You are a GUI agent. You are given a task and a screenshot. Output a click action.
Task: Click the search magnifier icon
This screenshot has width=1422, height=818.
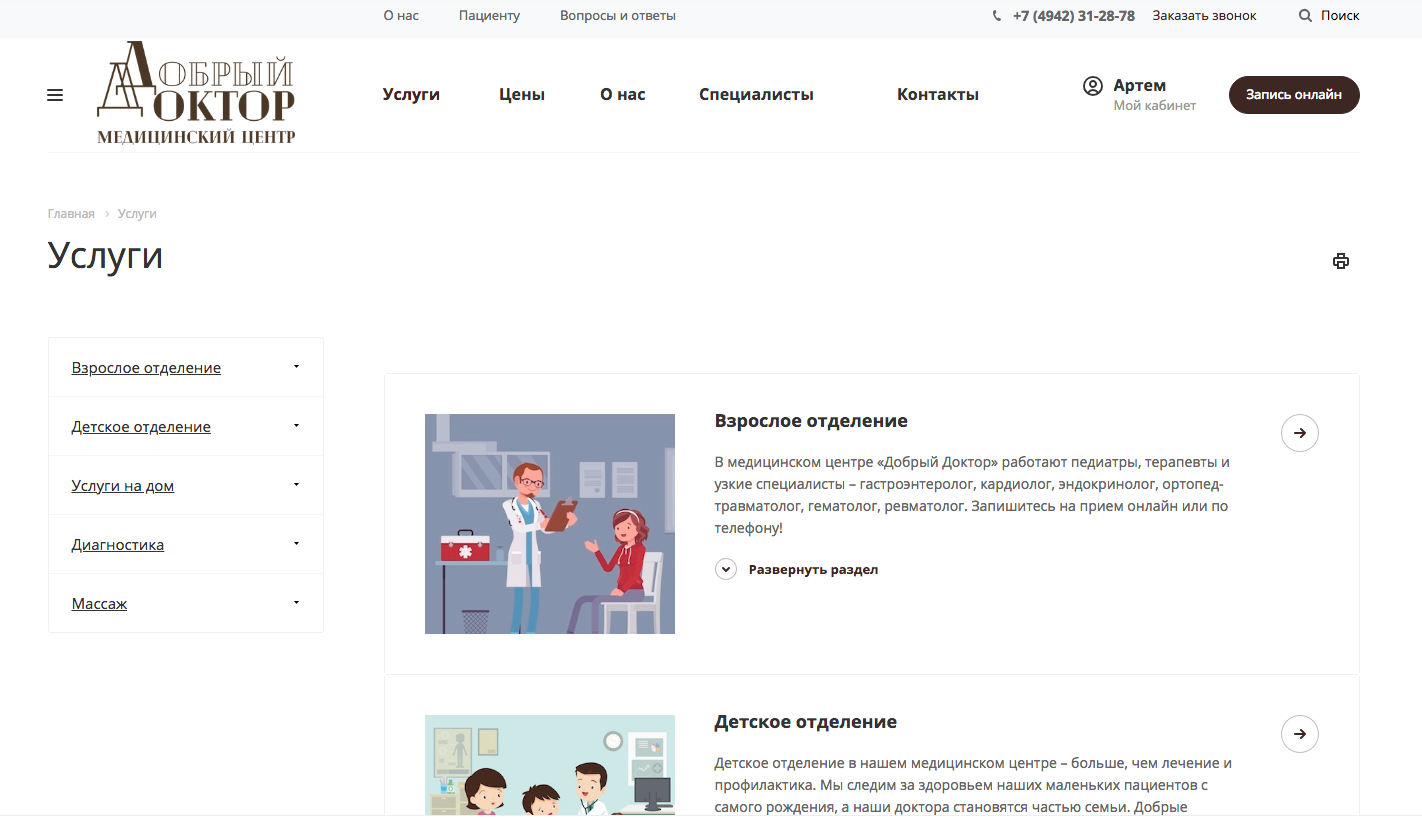(1305, 16)
